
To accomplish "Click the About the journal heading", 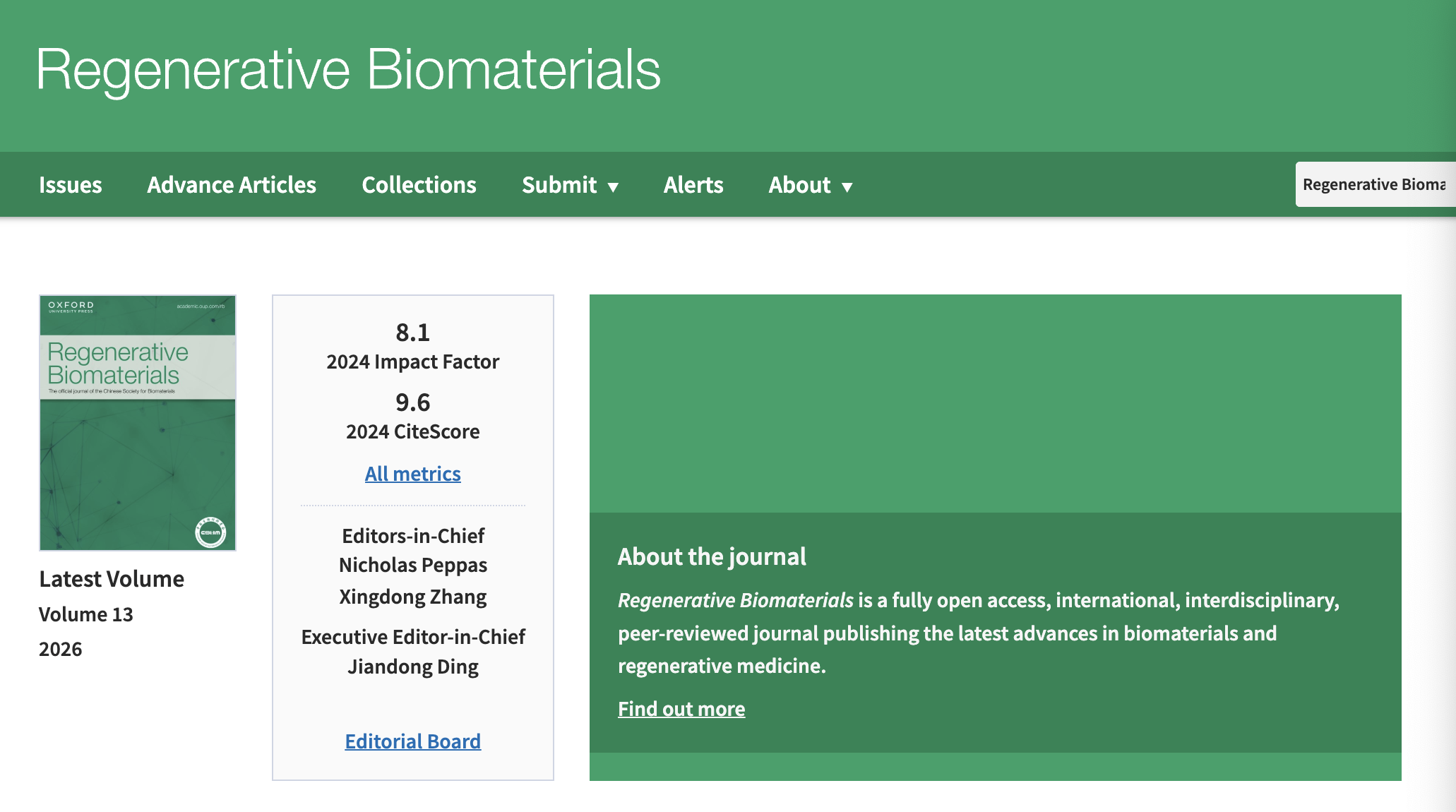I will (712, 556).
